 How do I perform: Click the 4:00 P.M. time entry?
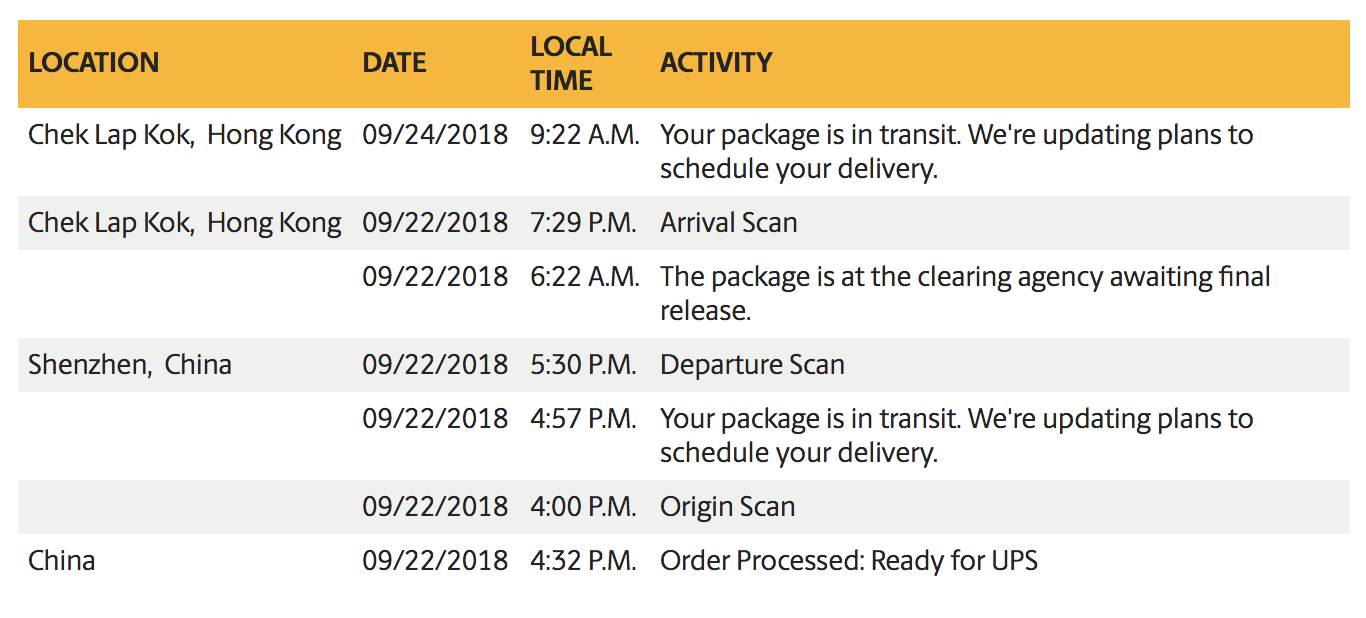(x=583, y=506)
